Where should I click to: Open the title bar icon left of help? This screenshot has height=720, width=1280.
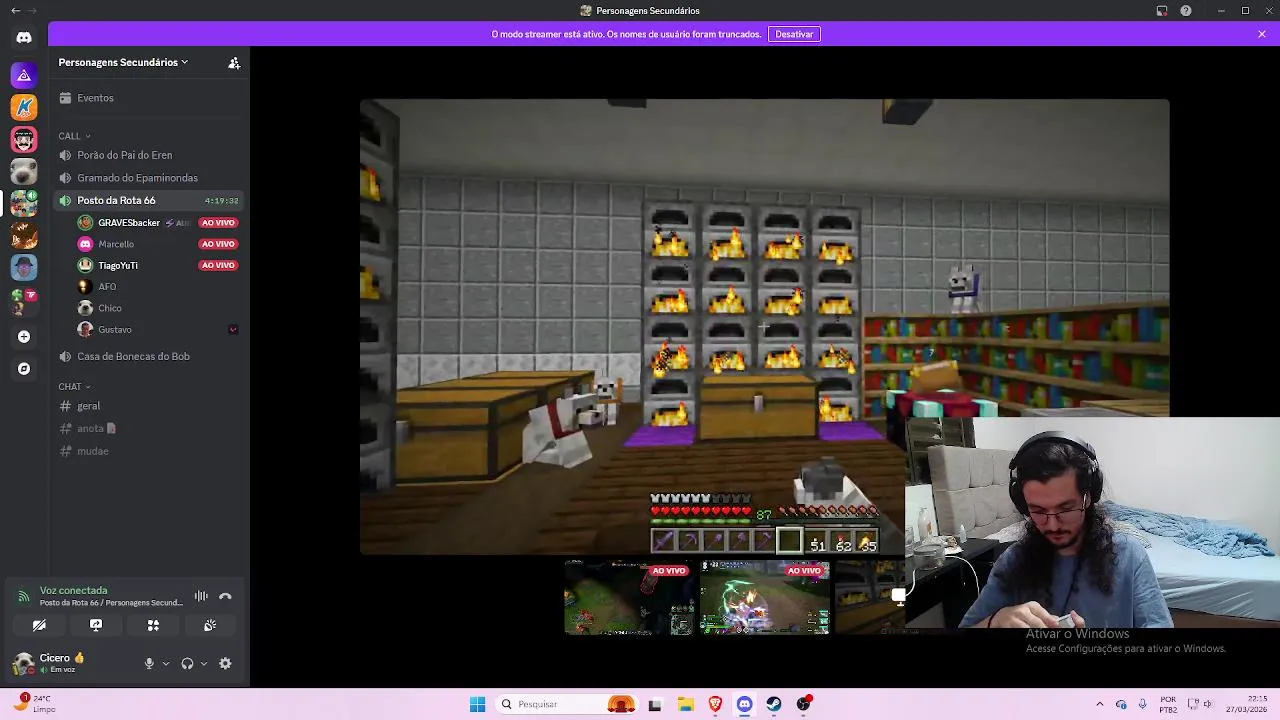click(1162, 10)
